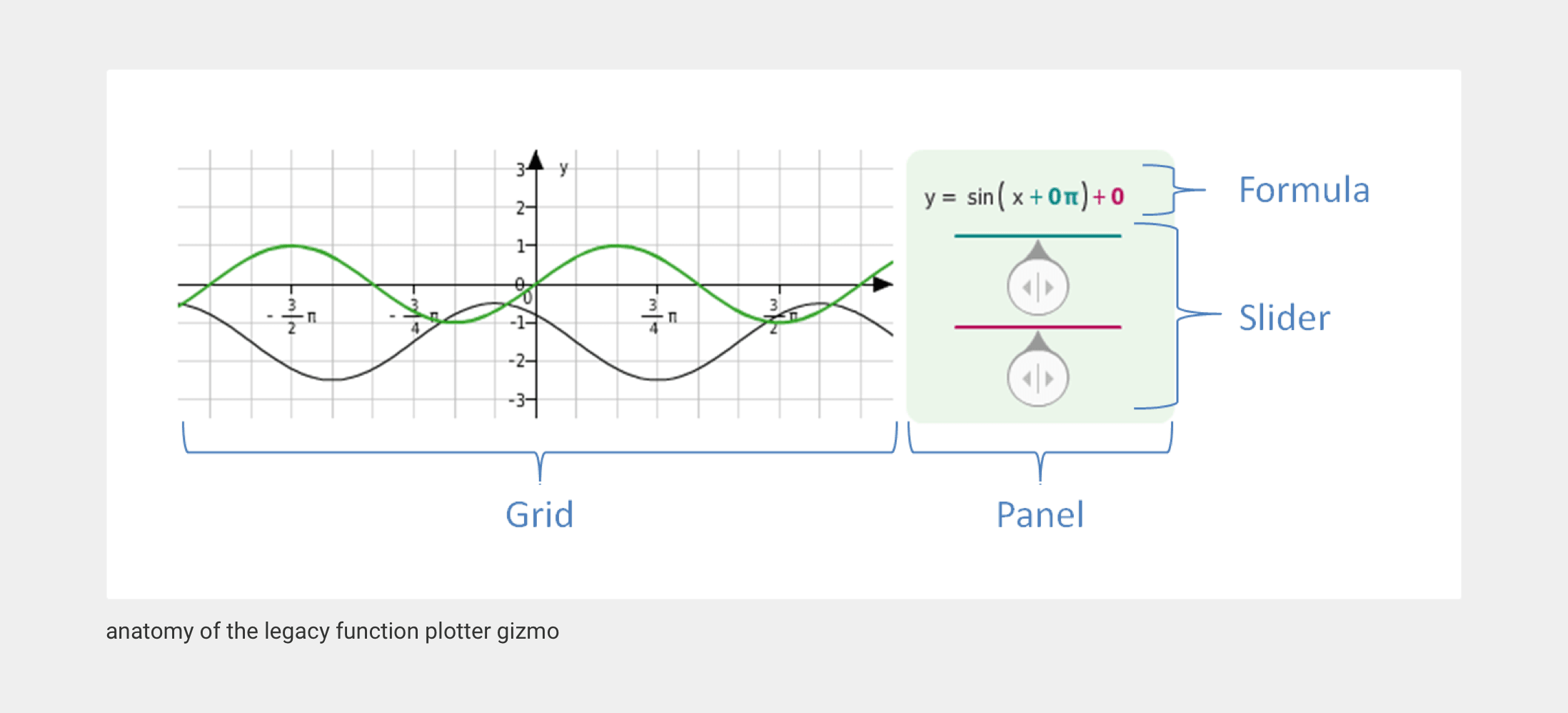Click the blue 'Formula' annotation label
The width and height of the screenshot is (1568, 713).
[x=1304, y=190]
